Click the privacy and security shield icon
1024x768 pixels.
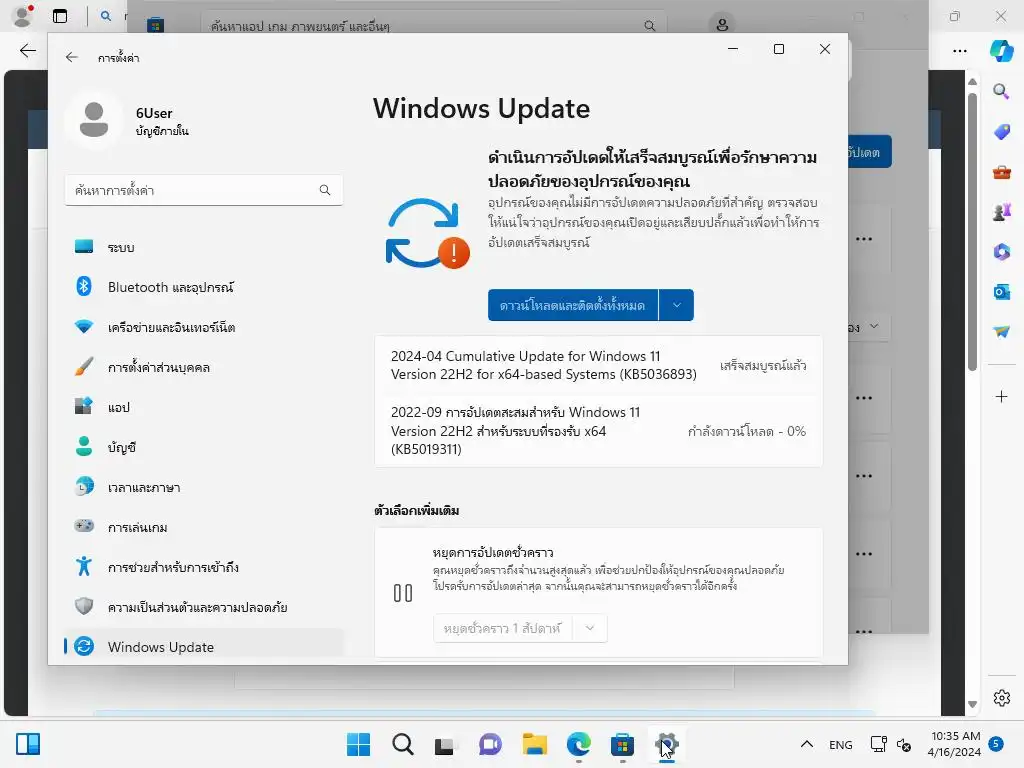84,606
